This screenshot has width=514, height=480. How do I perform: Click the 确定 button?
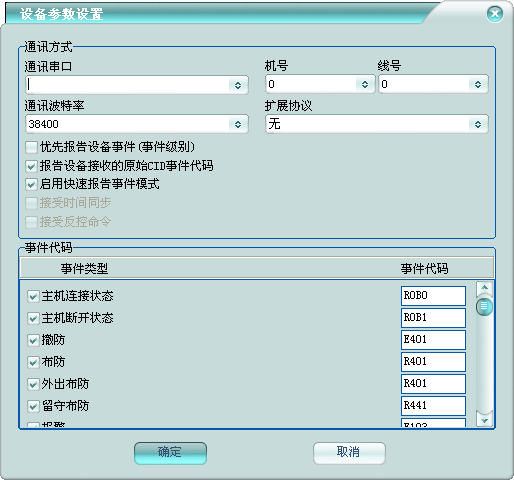[170, 453]
